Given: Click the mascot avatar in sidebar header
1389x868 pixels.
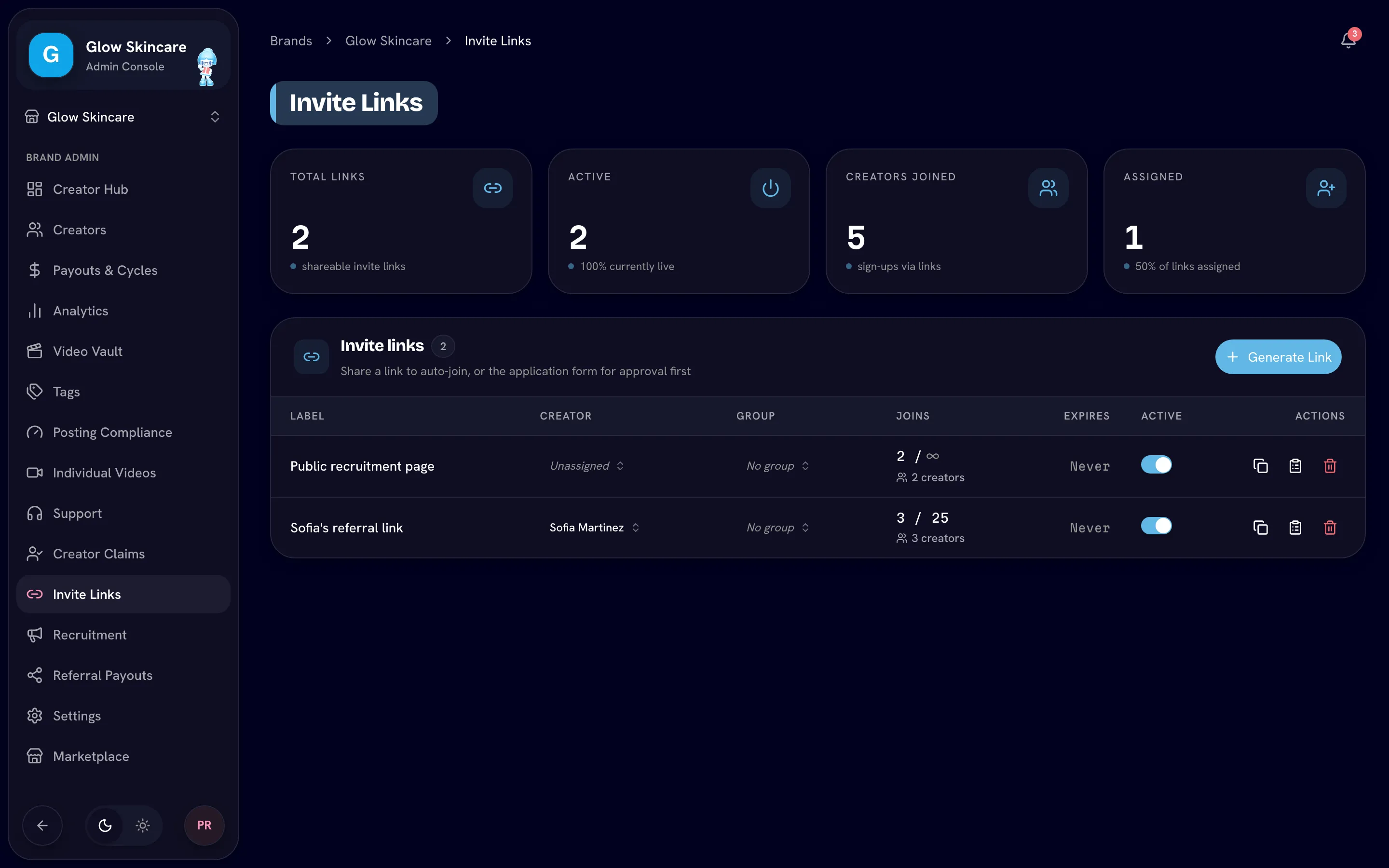Looking at the screenshot, I should coord(206,67).
